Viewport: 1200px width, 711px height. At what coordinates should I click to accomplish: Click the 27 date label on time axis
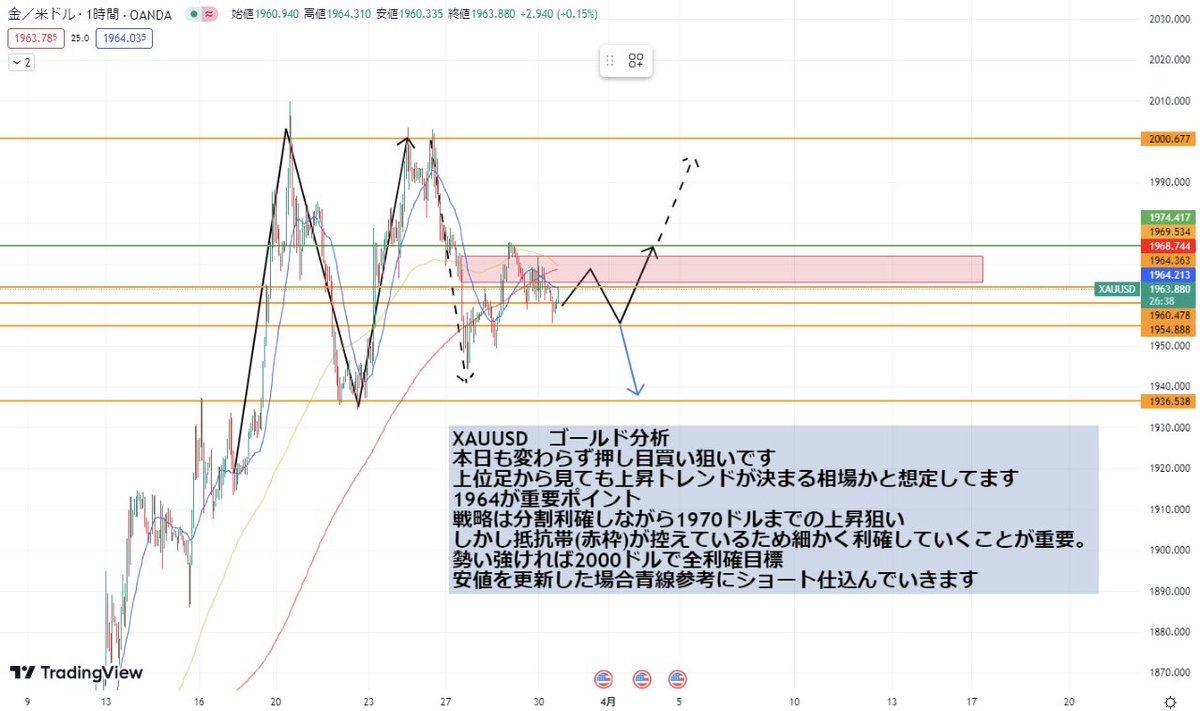point(446,702)
